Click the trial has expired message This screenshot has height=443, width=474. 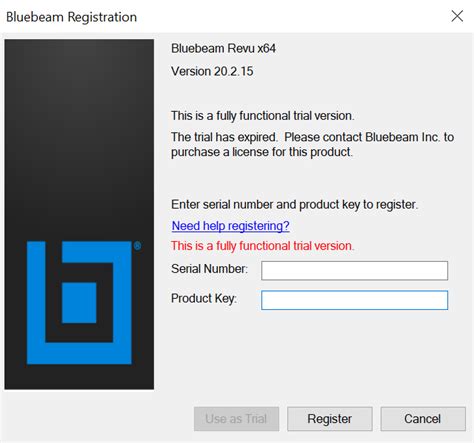pos(312,144)
